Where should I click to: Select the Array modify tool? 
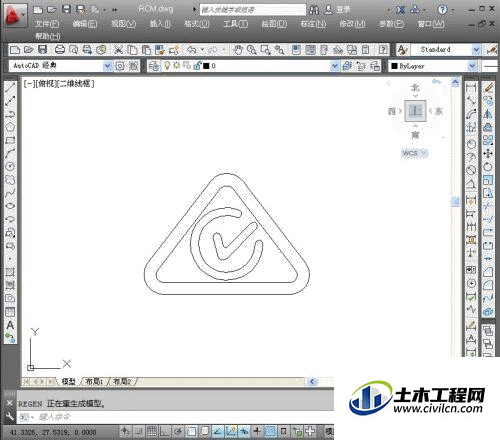coord(488,140)
